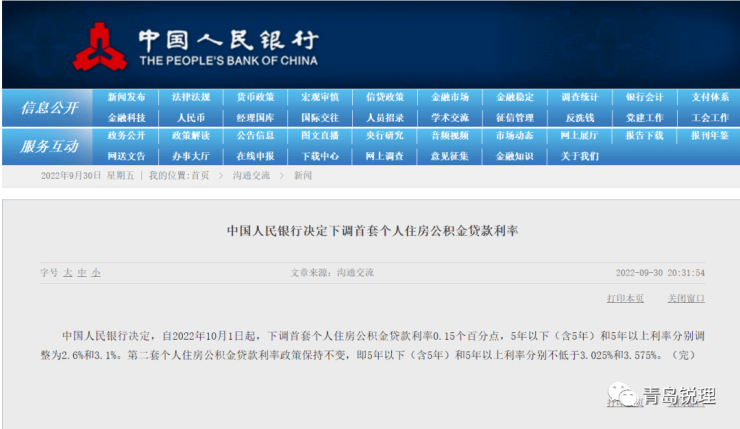740x429 pixels.
Task: Set the font size to 小
Action: tap(95, 272)
